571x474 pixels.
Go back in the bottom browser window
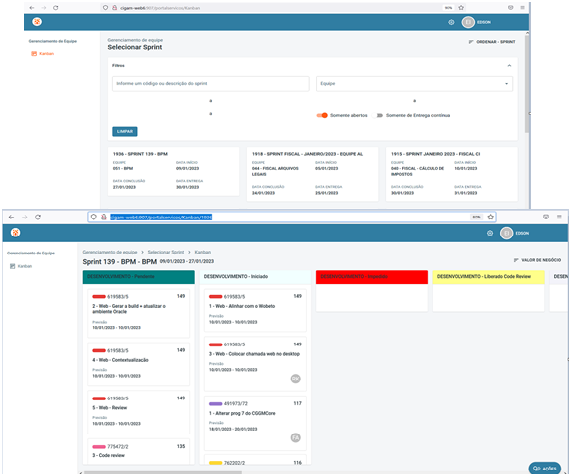click(x=11, y=217)
